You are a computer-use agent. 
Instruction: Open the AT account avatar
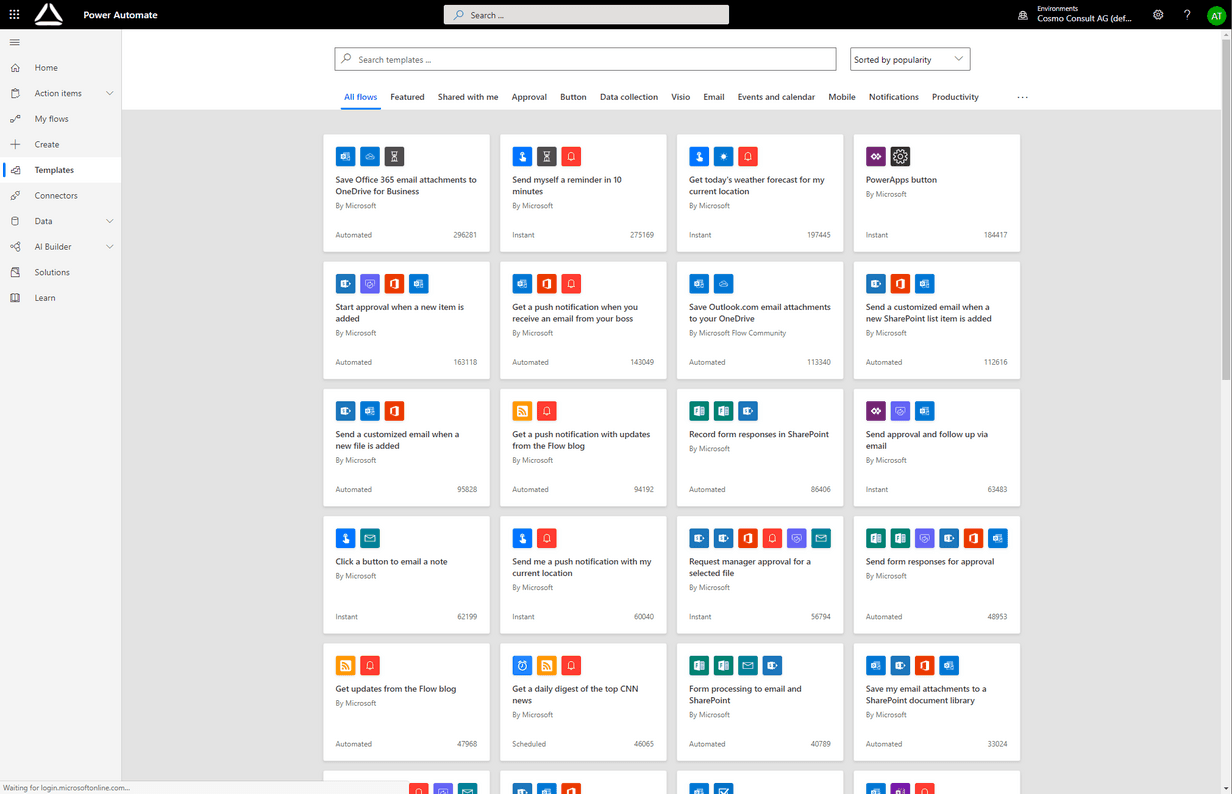pyautogui.click(x=1216, y=15)
